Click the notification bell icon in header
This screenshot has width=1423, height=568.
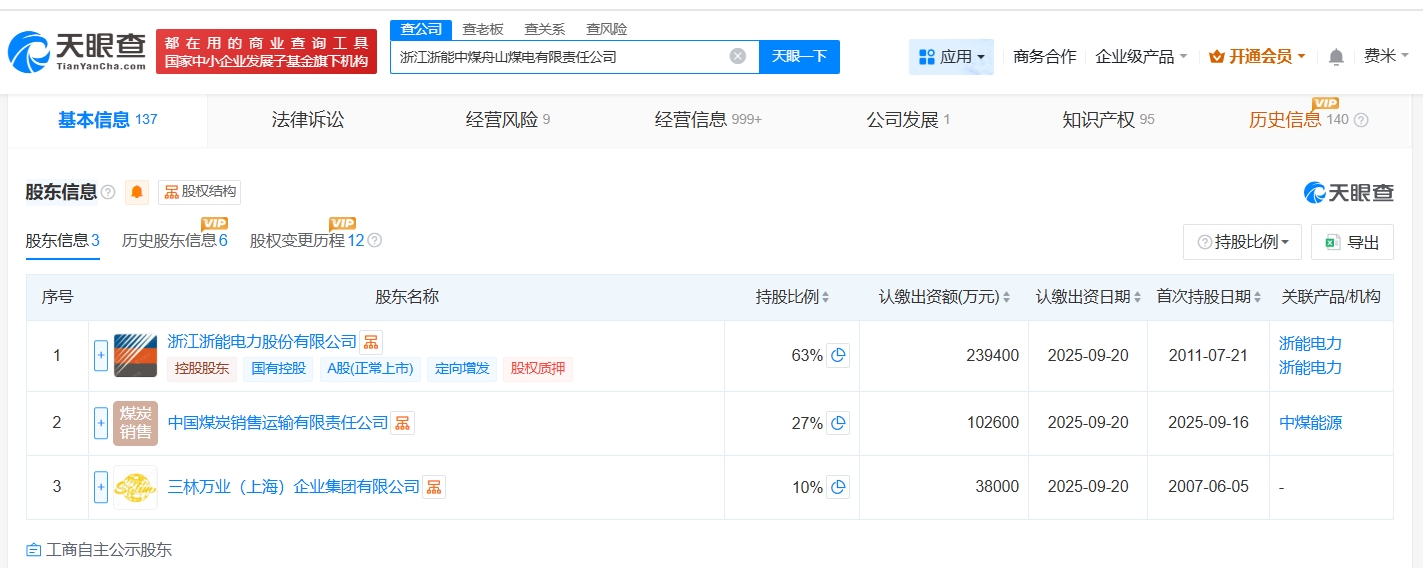coord(1336,57)
